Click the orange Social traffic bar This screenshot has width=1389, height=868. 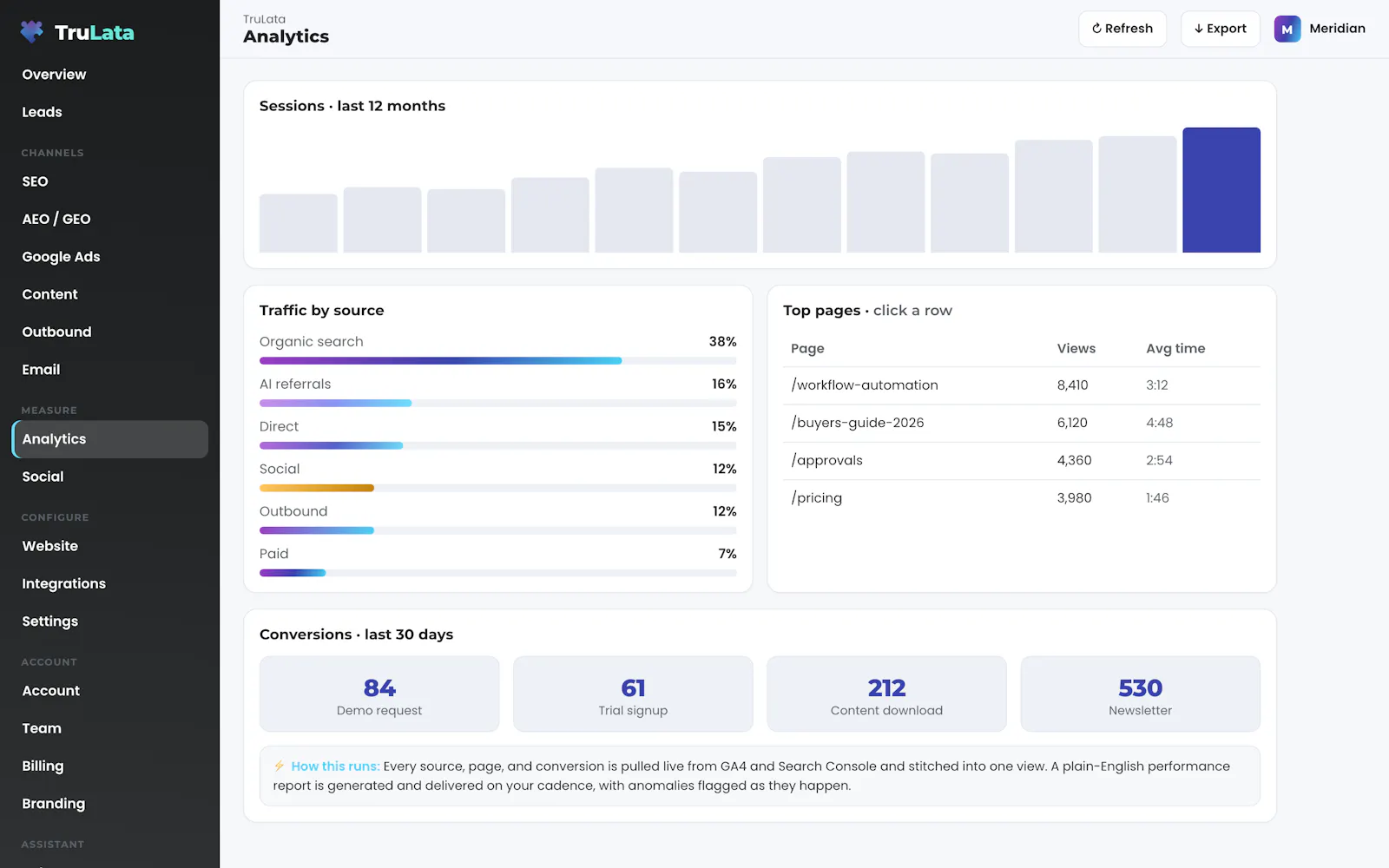coord(317,488)
